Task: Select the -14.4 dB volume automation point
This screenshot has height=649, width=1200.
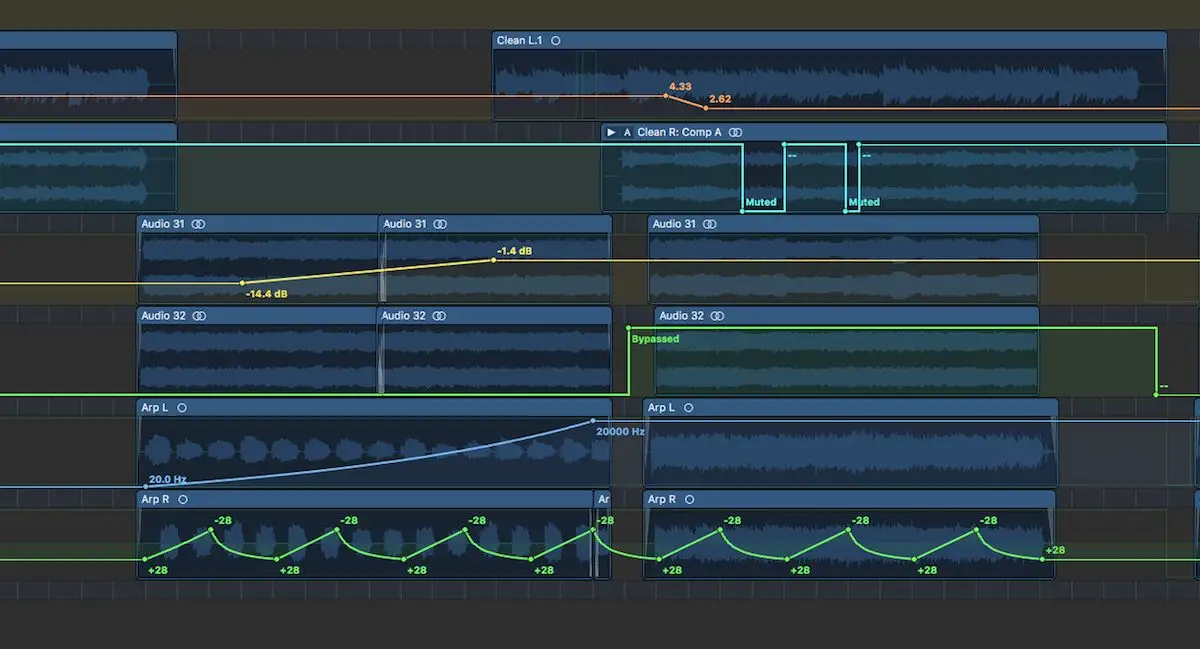Action: click(242, 283)
